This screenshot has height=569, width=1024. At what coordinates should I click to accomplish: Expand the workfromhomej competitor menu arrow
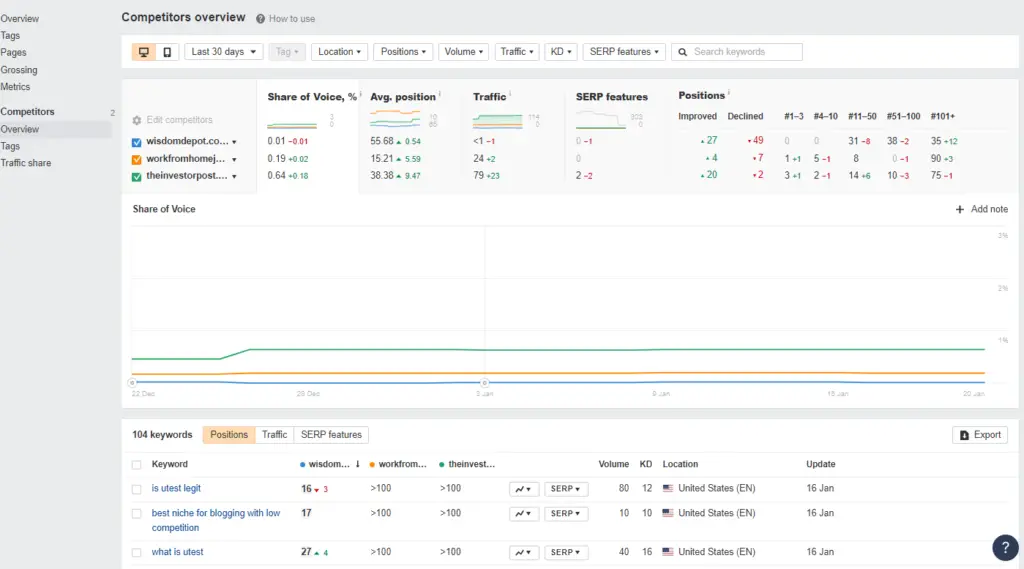[x=234, y=159]
